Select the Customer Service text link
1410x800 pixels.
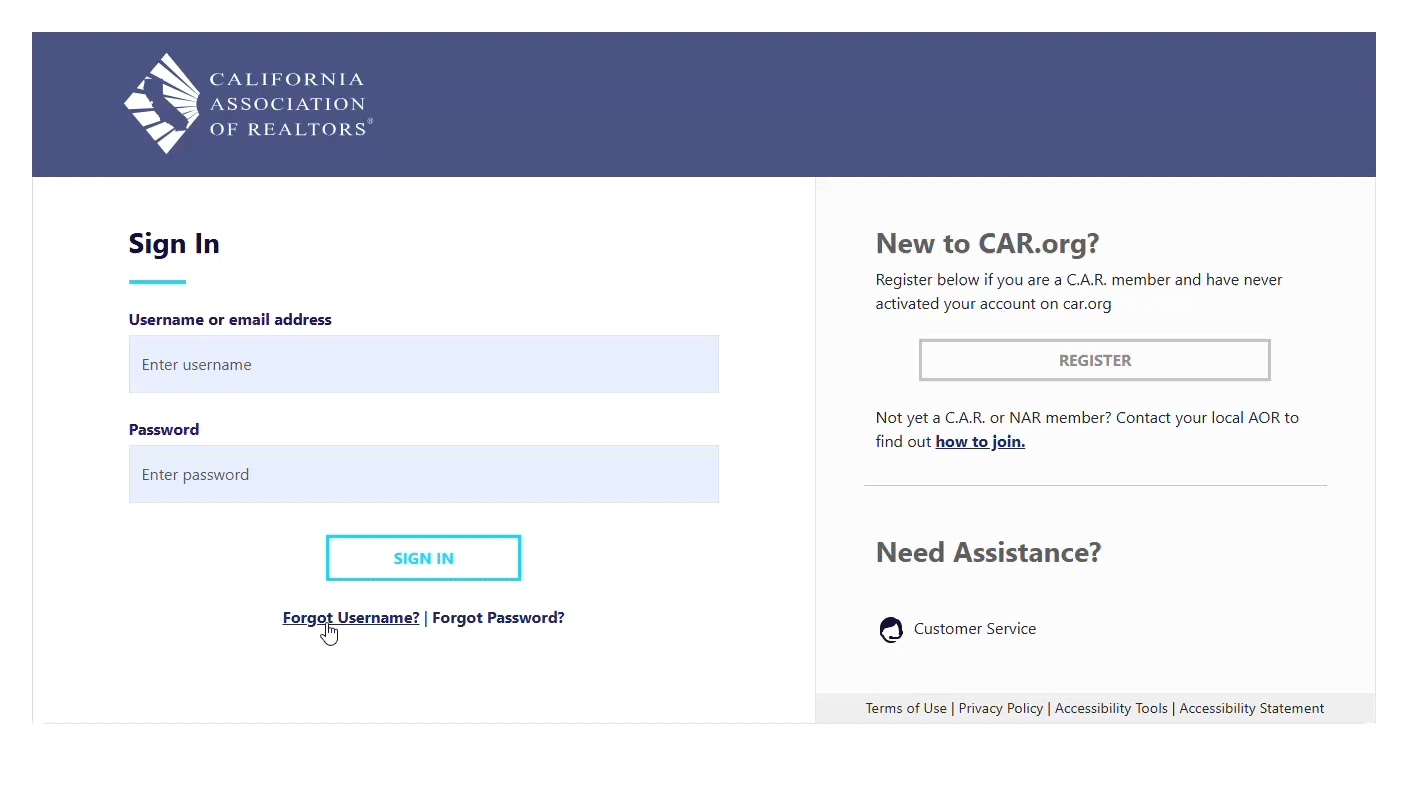click(974, 629)
